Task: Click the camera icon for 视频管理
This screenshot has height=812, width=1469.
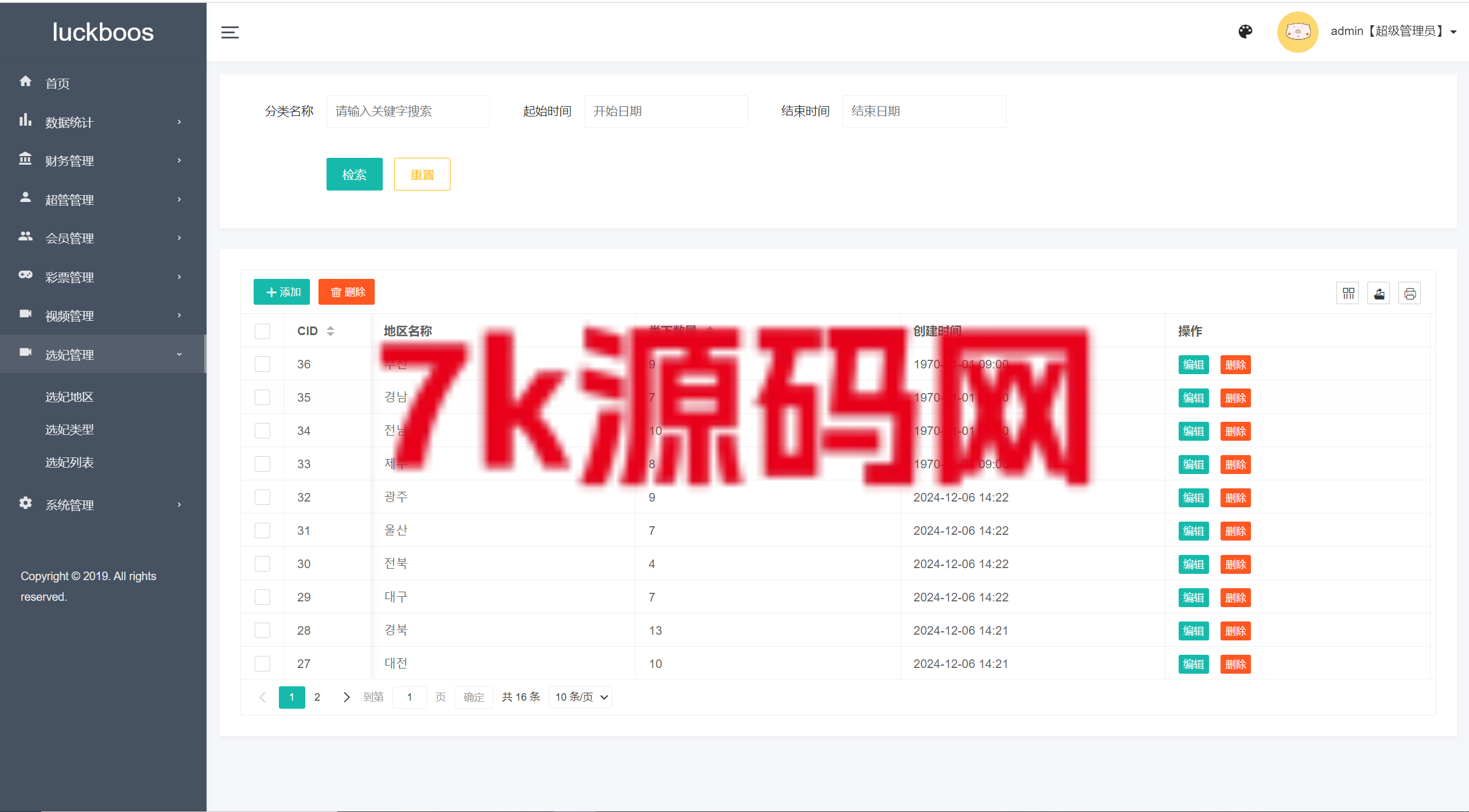Action: [25, 313]
